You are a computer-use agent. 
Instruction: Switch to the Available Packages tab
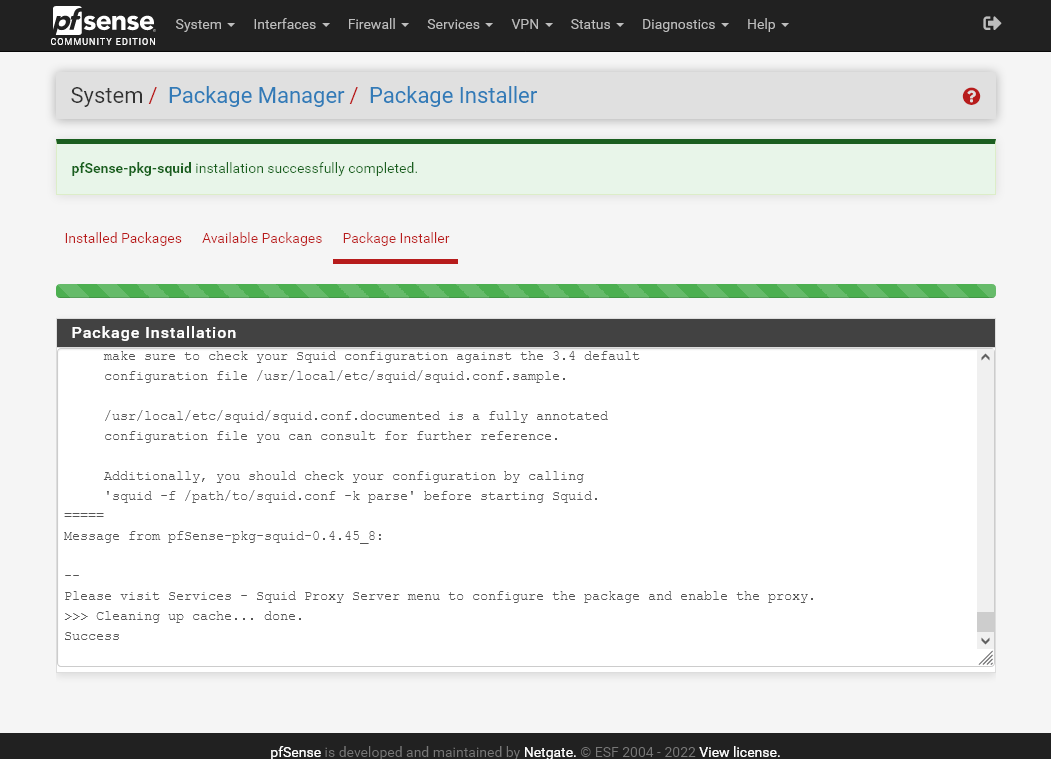[262, 238]
